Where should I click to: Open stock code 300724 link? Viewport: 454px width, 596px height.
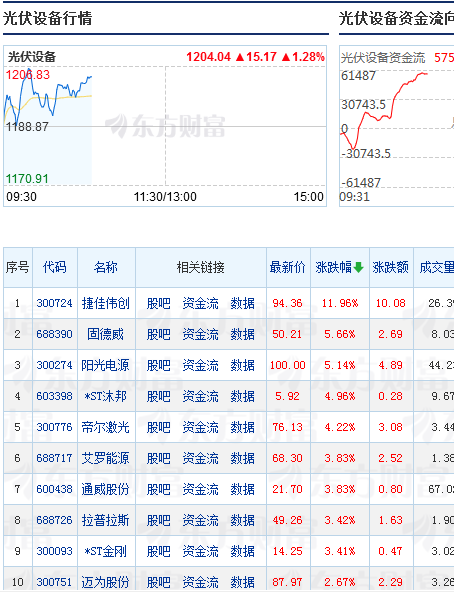pos(54,303)
